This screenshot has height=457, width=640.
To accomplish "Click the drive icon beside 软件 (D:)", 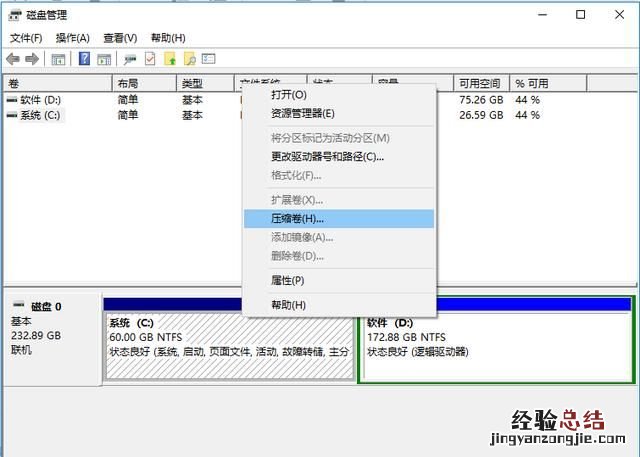I will (12, 100).
